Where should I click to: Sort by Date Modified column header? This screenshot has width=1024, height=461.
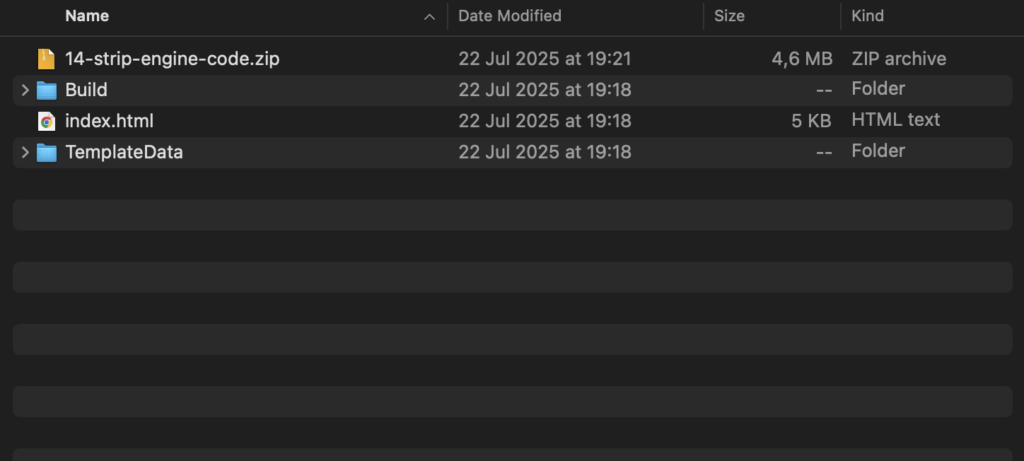pos(510,16)
